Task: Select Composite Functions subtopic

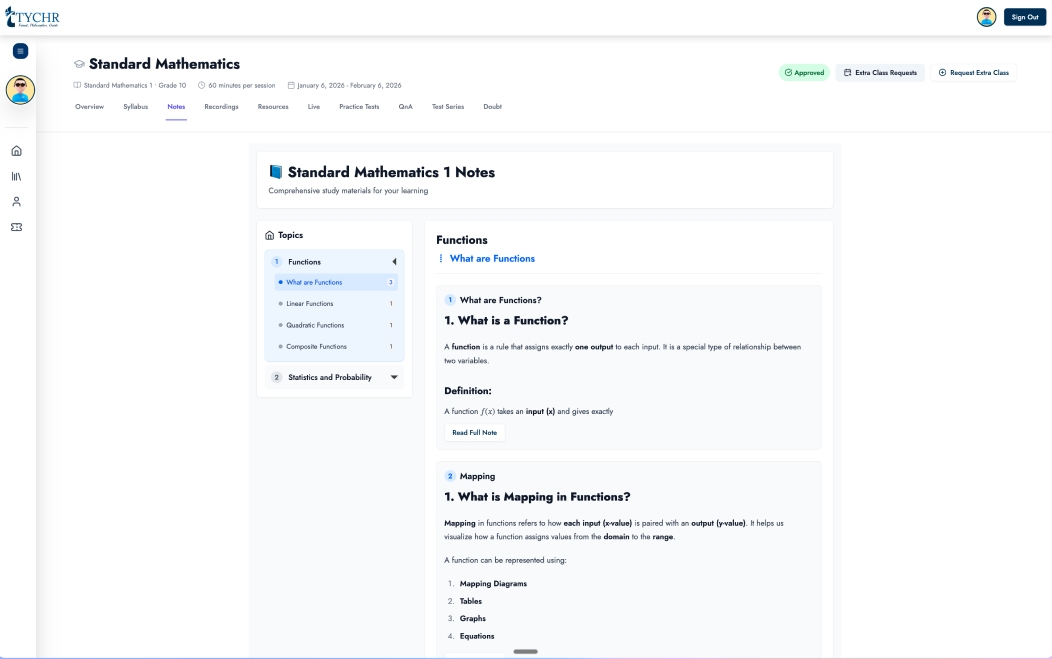Action: [316, 347]
